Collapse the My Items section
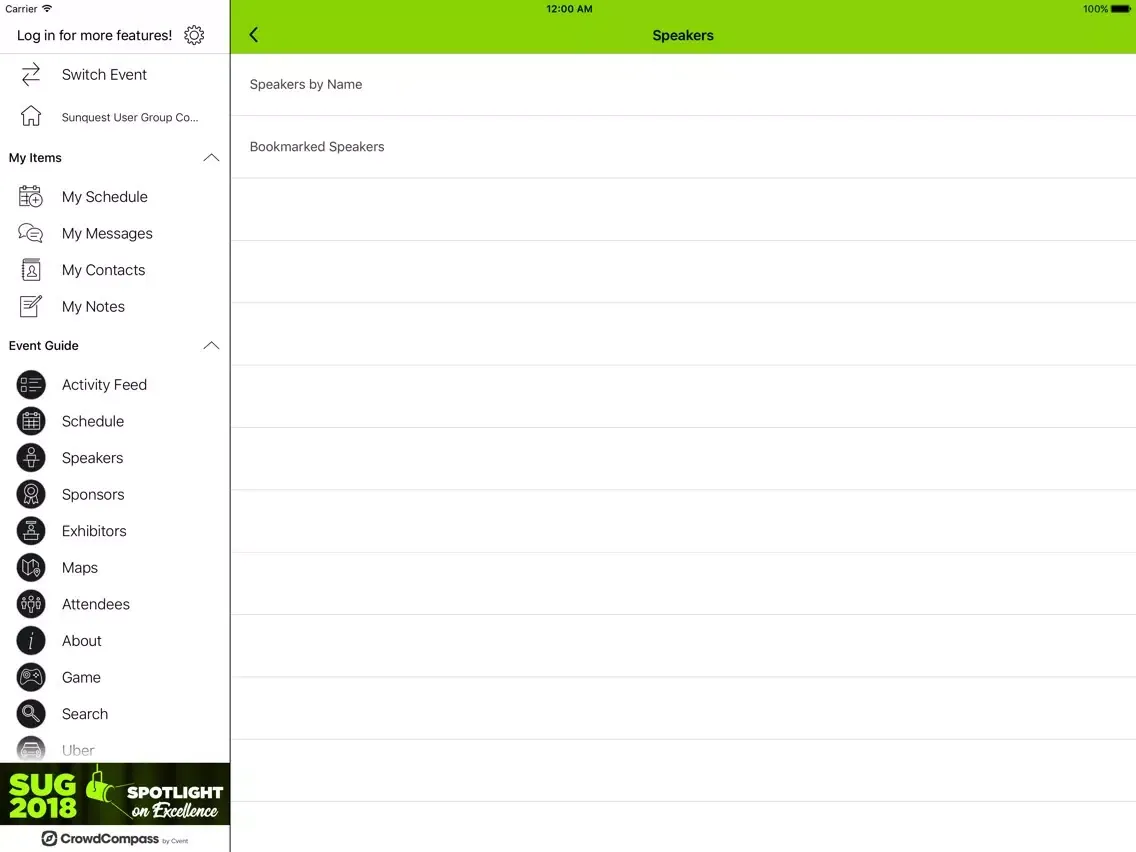The image size is (1136, 852). [211, 157]
